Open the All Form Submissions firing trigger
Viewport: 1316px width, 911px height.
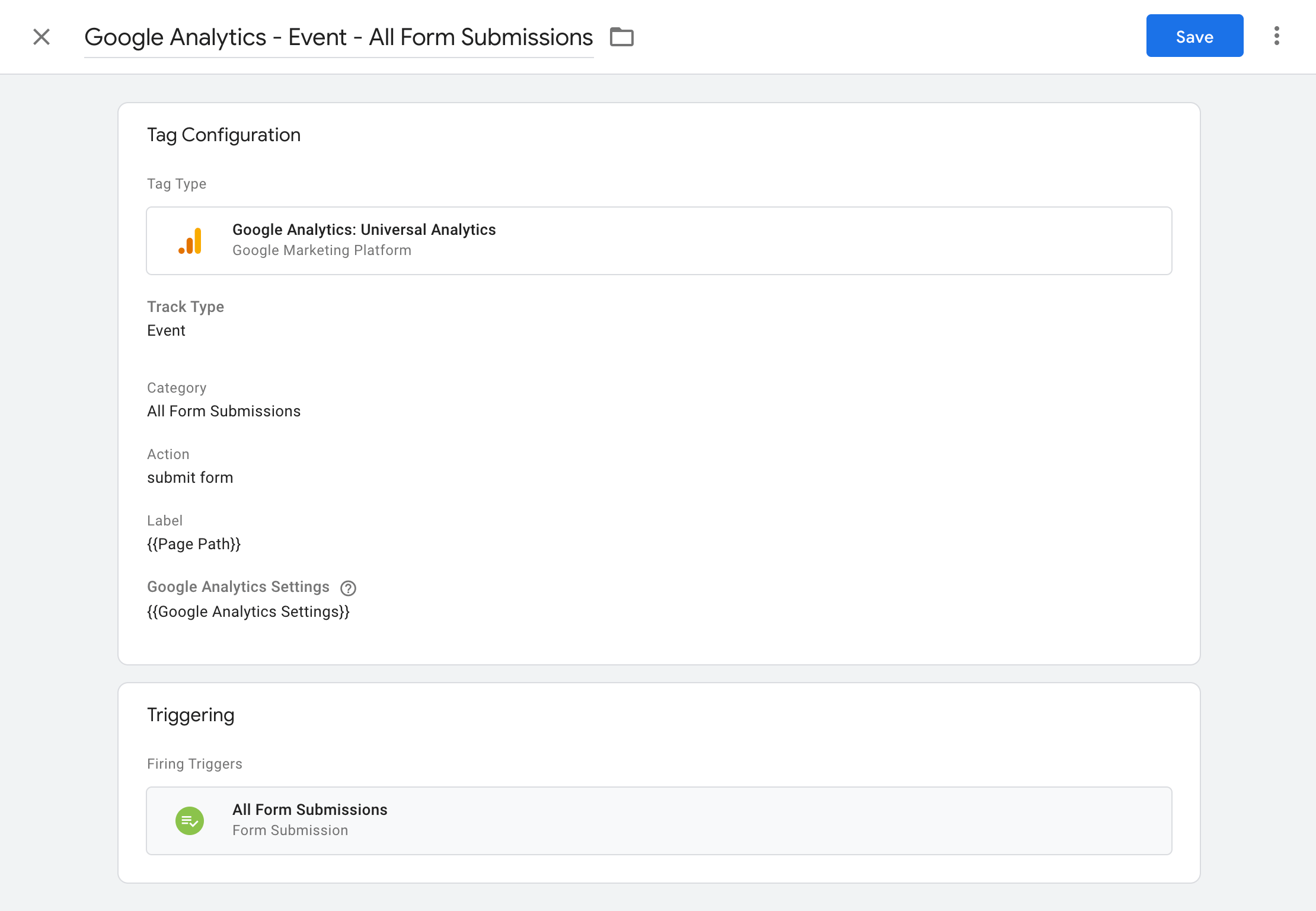[659, 821]
